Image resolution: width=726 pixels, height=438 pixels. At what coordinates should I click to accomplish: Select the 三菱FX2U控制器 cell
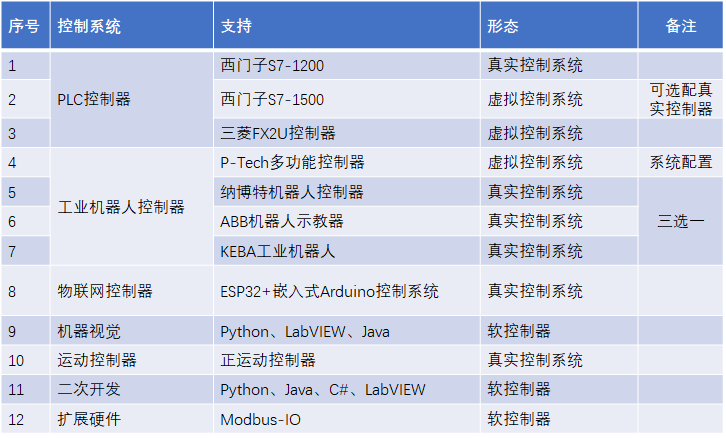347,133
